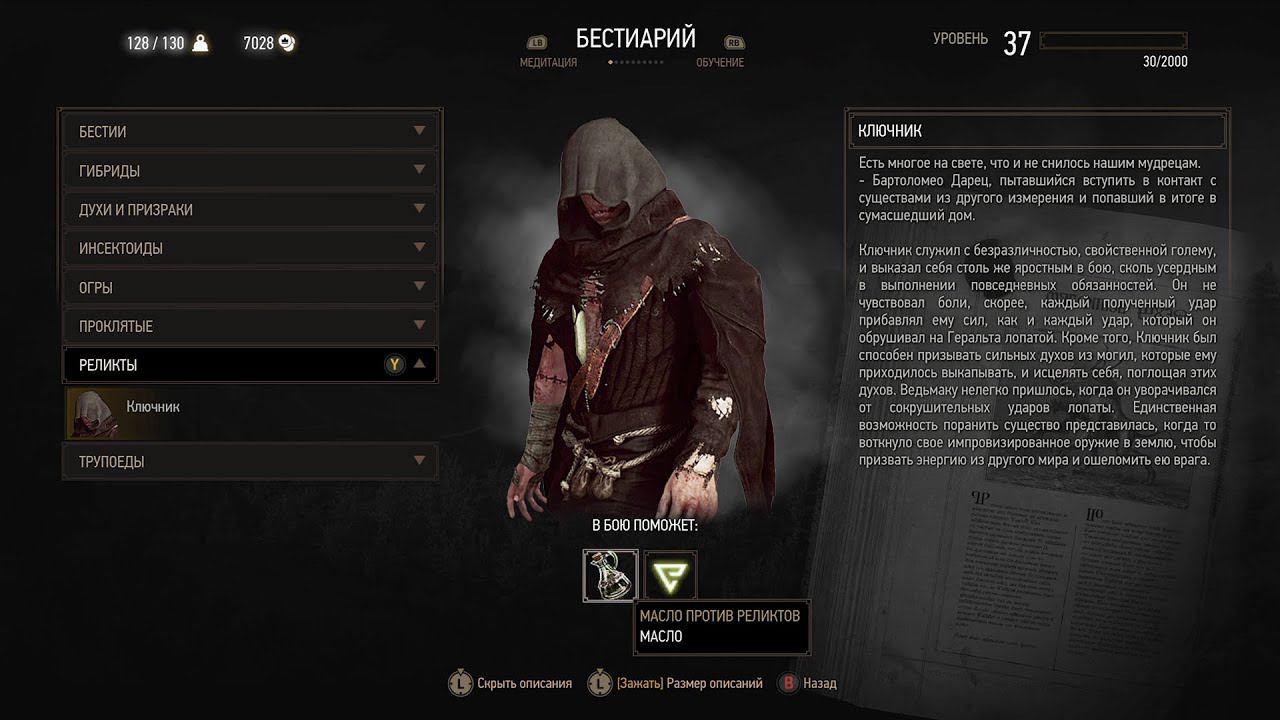Open the Духи и призраки category

pos(249,209)
